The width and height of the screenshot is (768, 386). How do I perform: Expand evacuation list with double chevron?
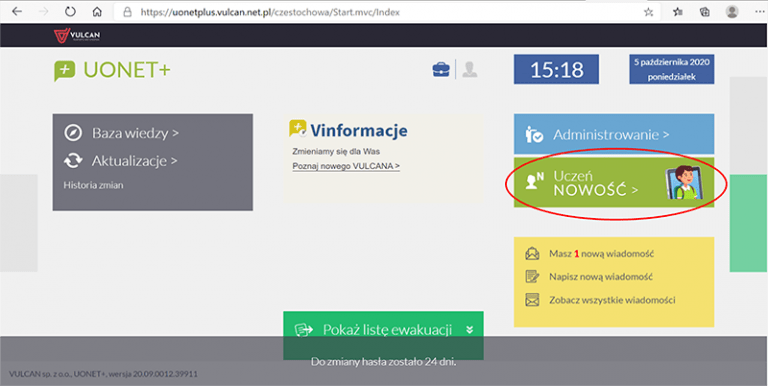(x=470, y=330)
